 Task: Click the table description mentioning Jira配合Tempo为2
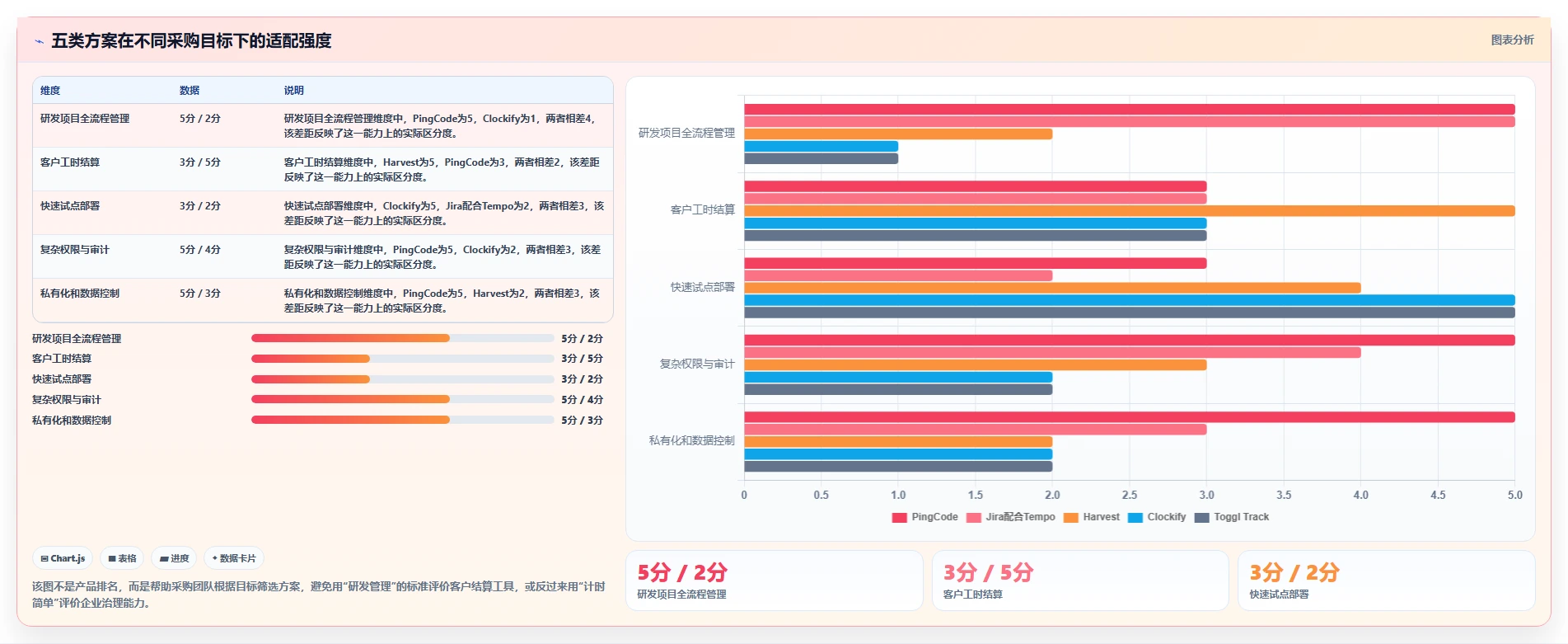(x=444, y=214)
